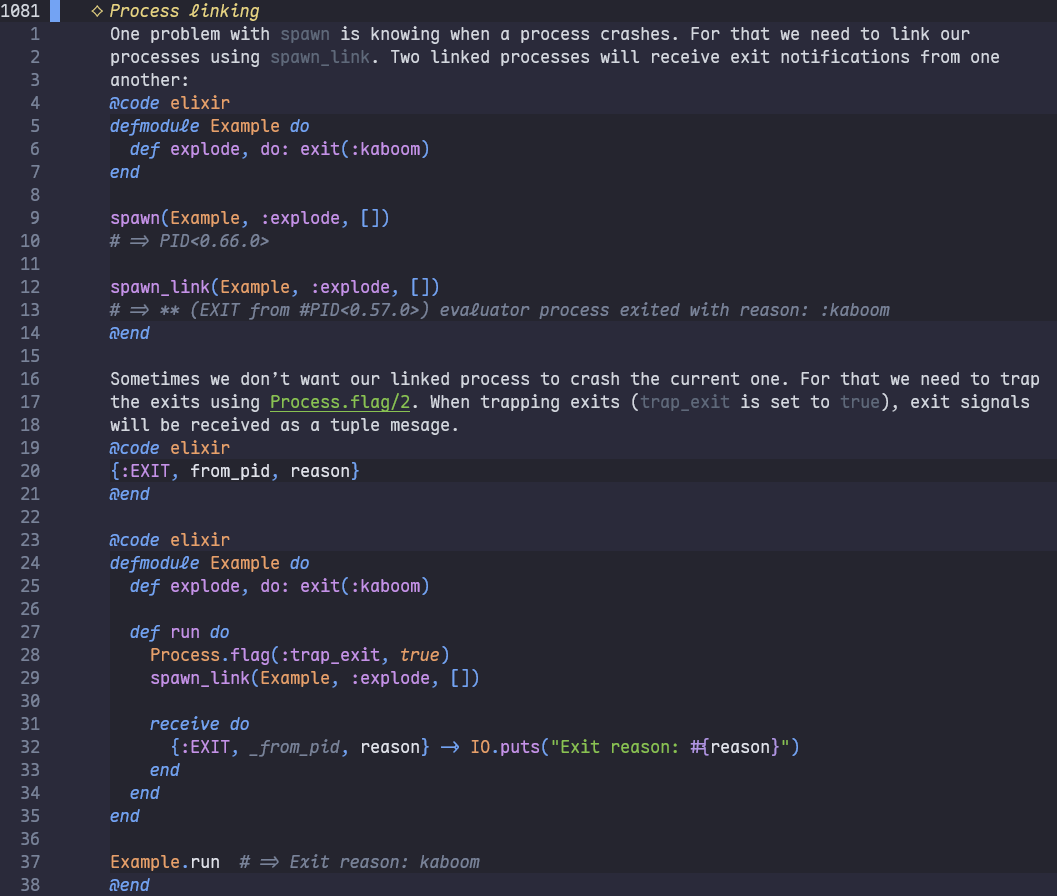This screenshot has width=1057, height=896.
Task: Click 'spawn(Example, :explode, [])' on line 9
Action: click(249, 218)
